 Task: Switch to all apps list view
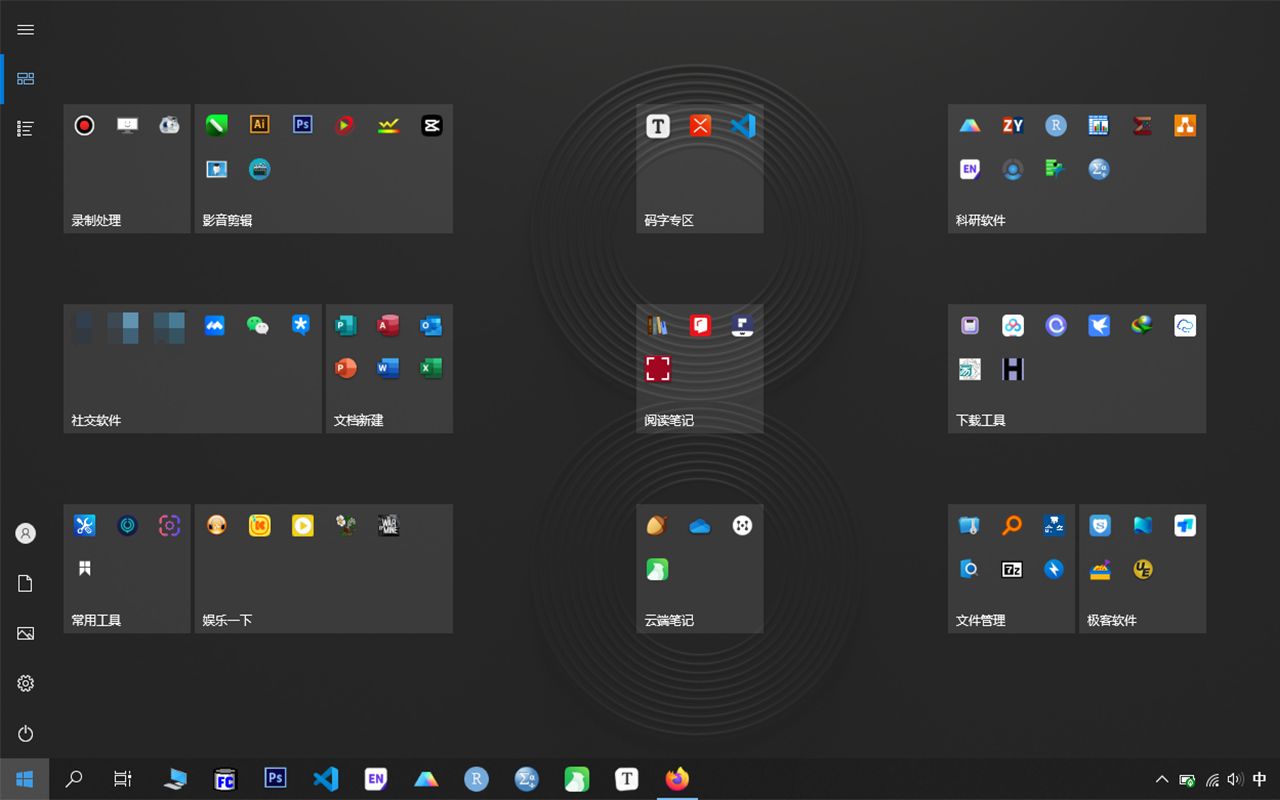pyautogui.click(x=26, y=128)
